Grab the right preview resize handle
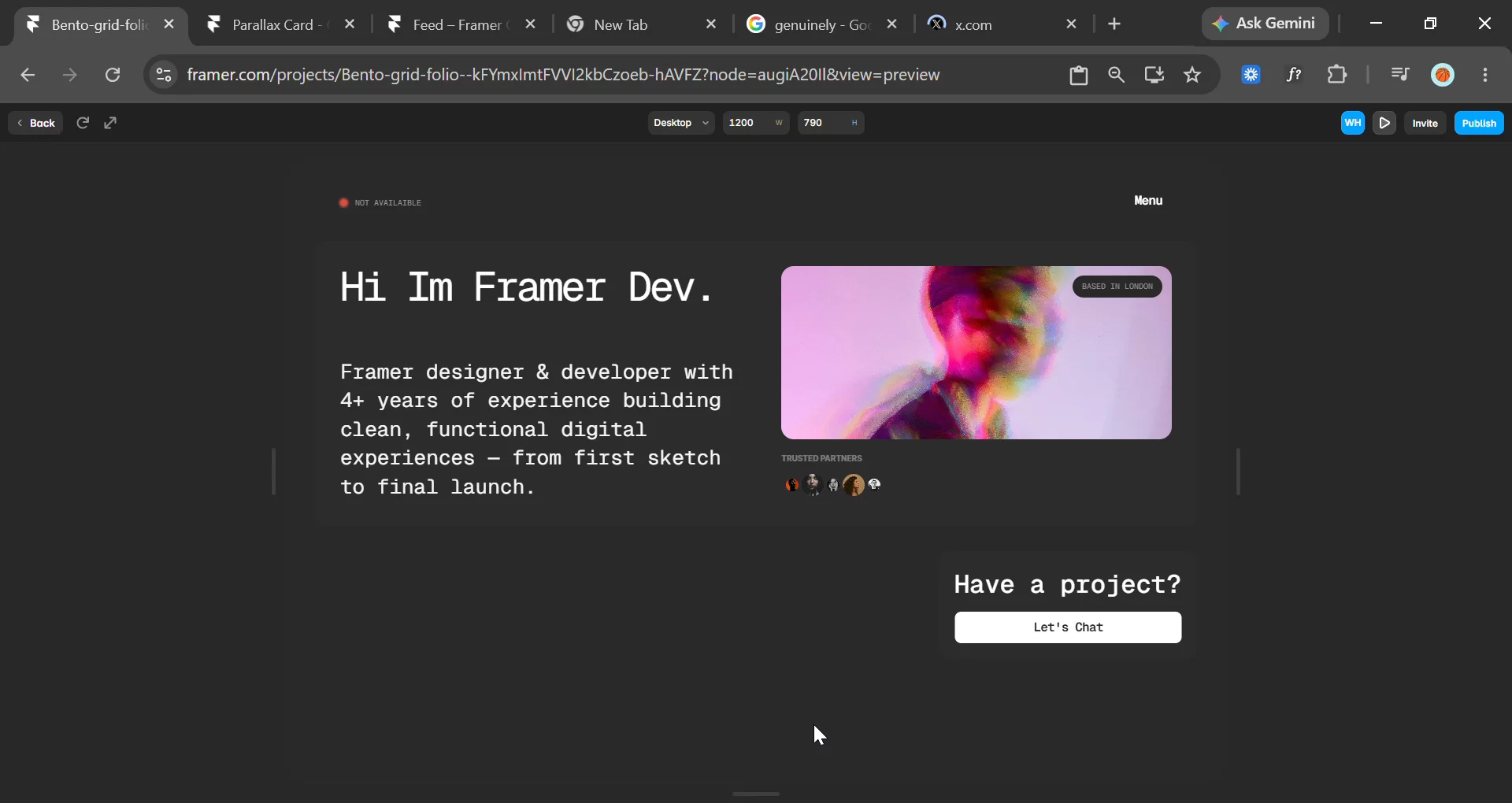Image resolution: width=1512 pixels, height=803 pixels. (1238, 472)
